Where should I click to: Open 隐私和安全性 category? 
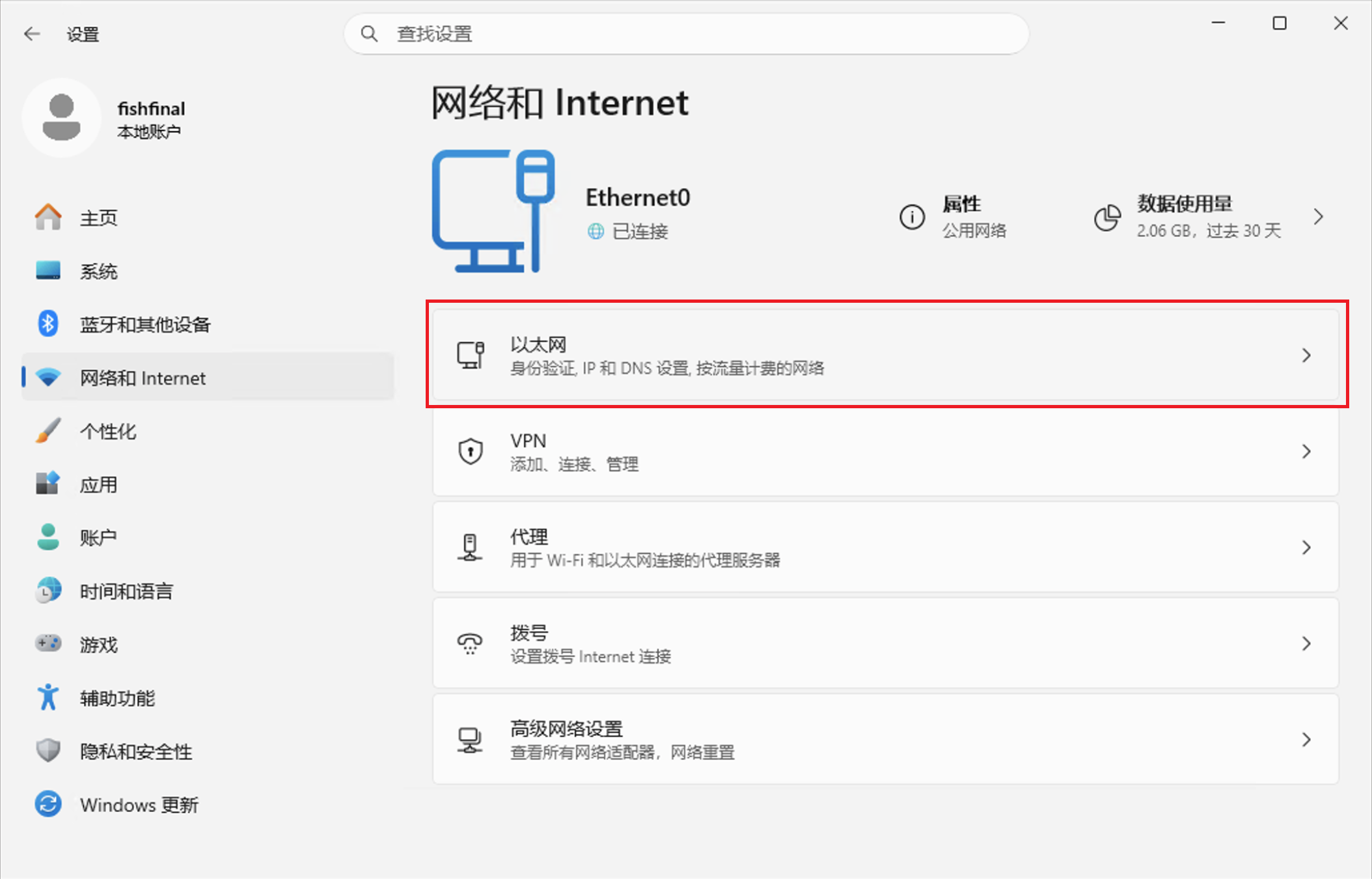click(x=208, y=751)
